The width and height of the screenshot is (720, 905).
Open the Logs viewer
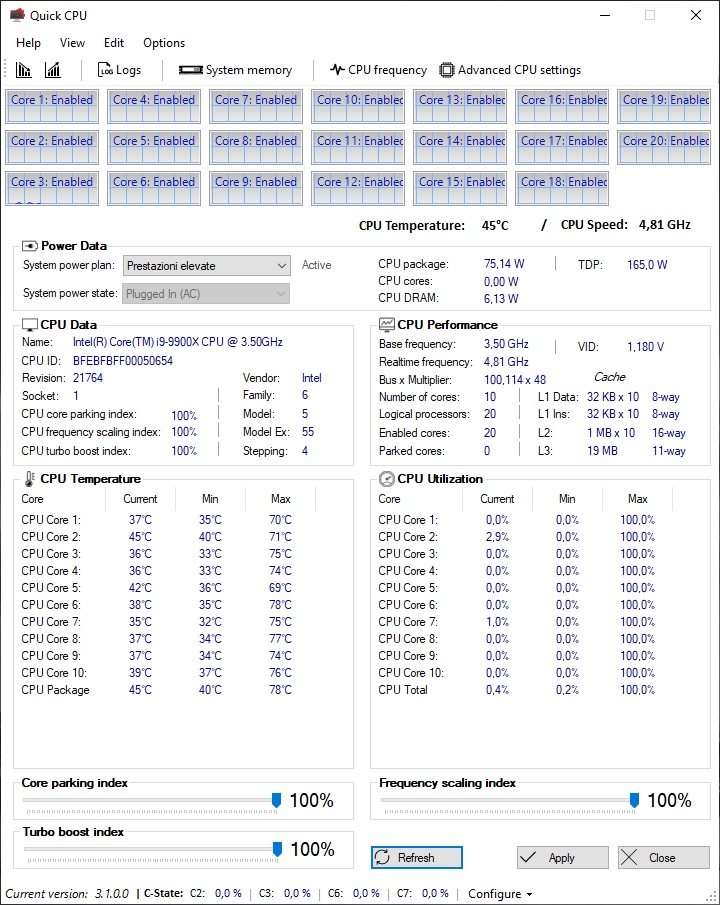point(119,70)
